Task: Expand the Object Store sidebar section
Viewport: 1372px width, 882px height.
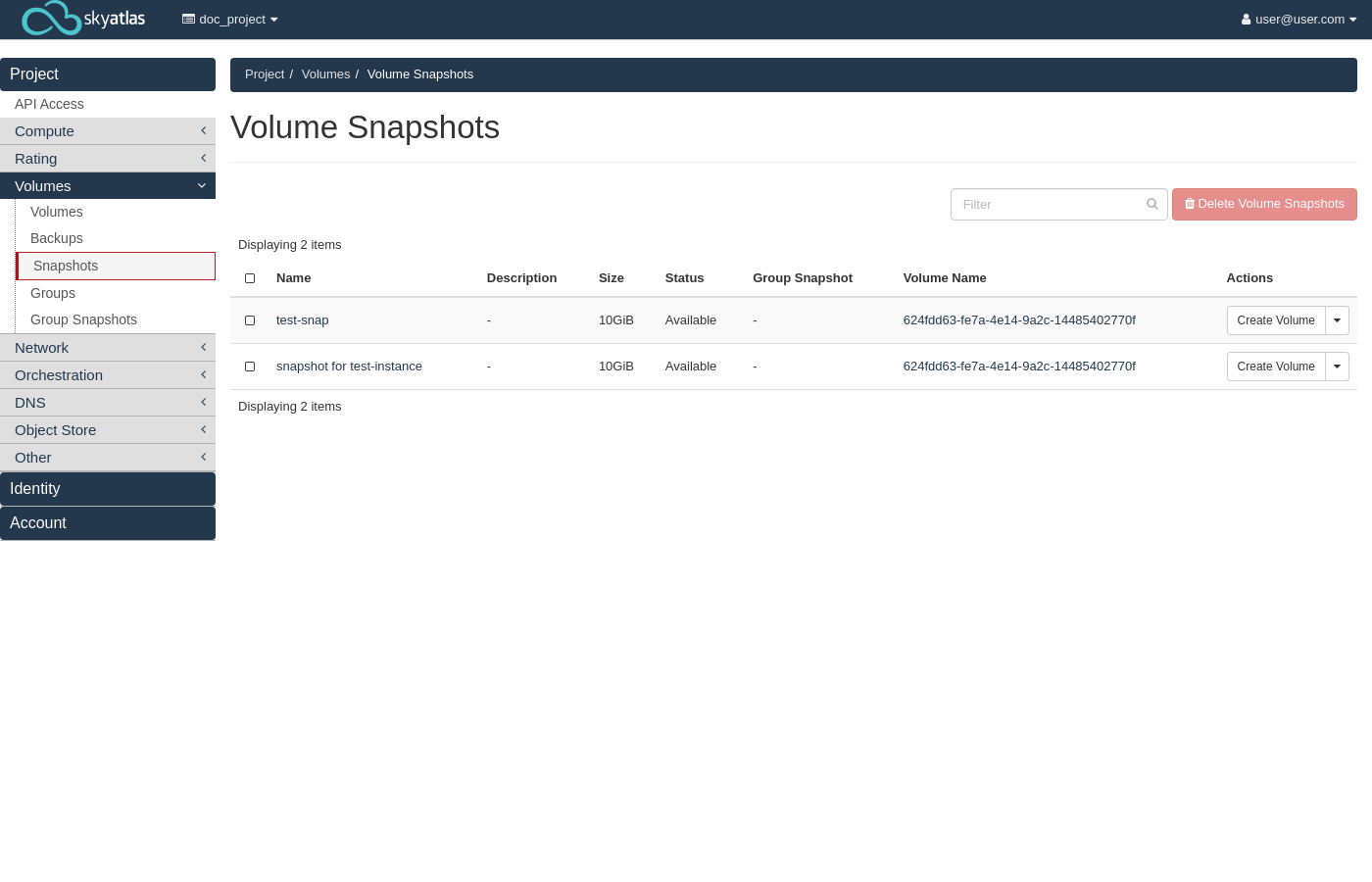Action: (108, 430)
